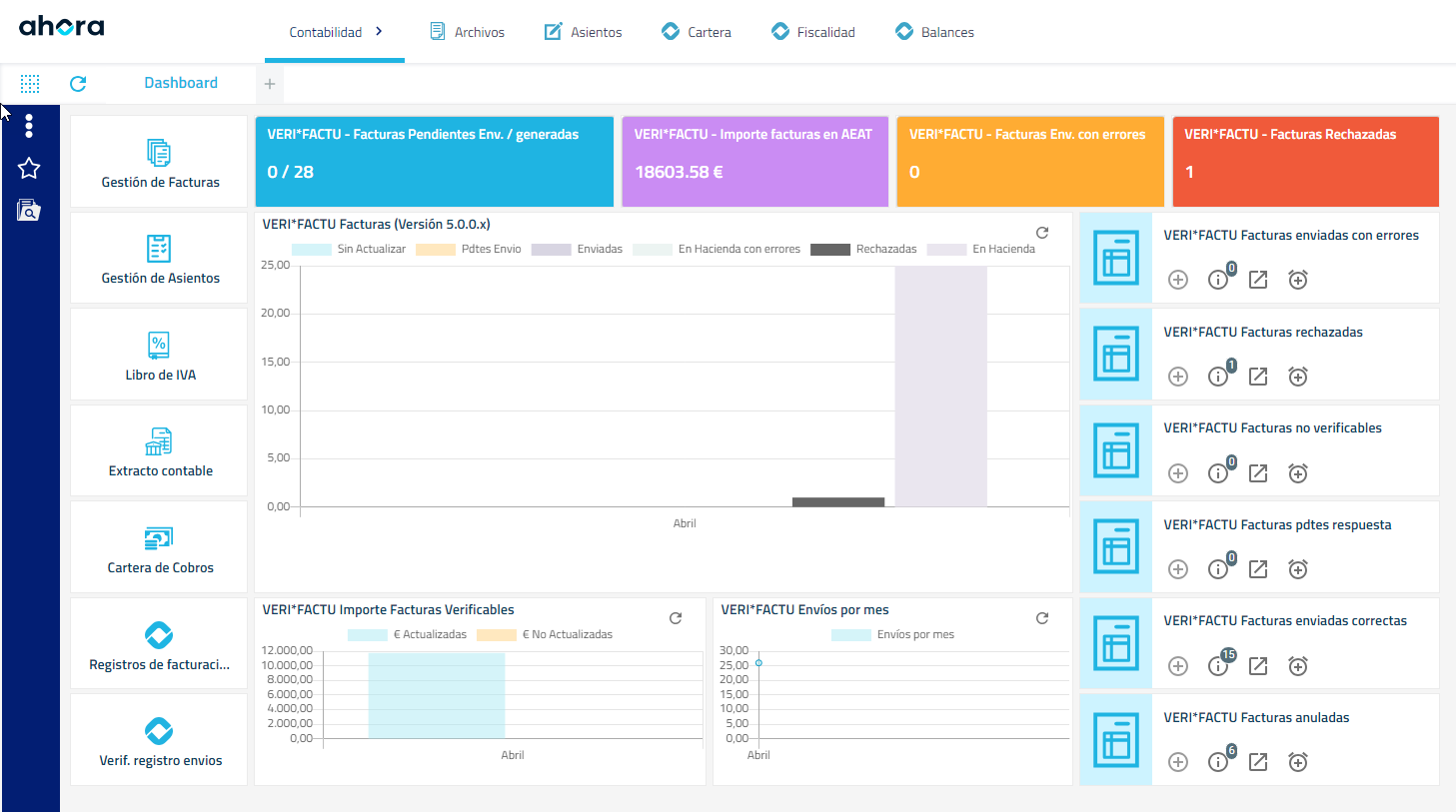Open Facturas enviadas con errores in new window
Screen dimensions: 1456x812
tap(1258, 280)
